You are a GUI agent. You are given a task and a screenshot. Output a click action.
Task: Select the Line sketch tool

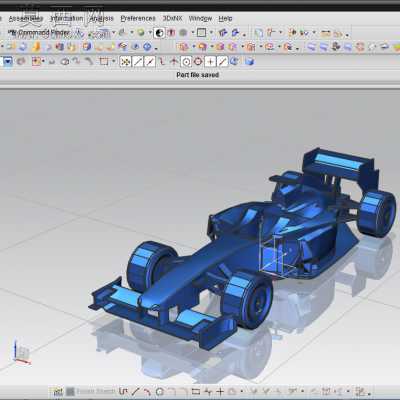[135, 391]
